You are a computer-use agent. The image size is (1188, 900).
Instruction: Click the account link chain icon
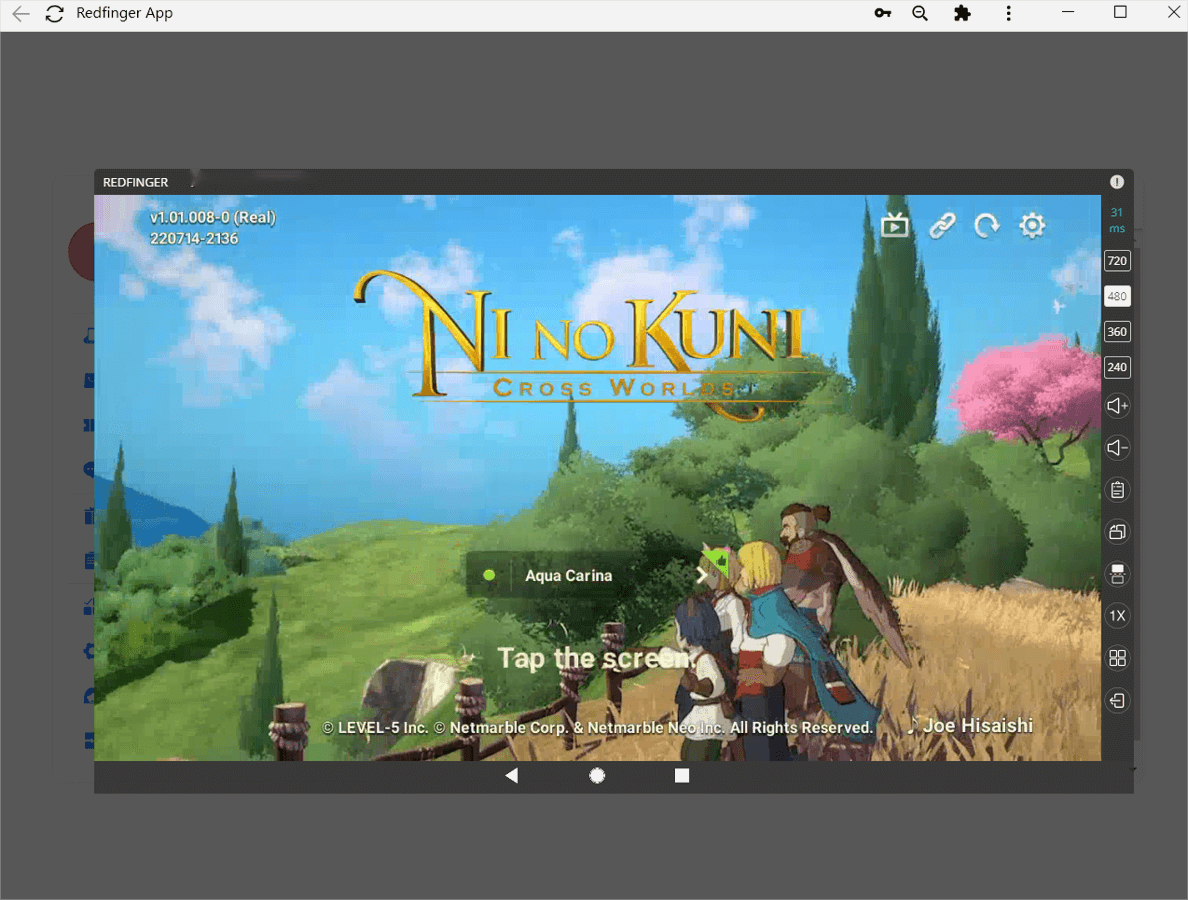coord(942,225)
